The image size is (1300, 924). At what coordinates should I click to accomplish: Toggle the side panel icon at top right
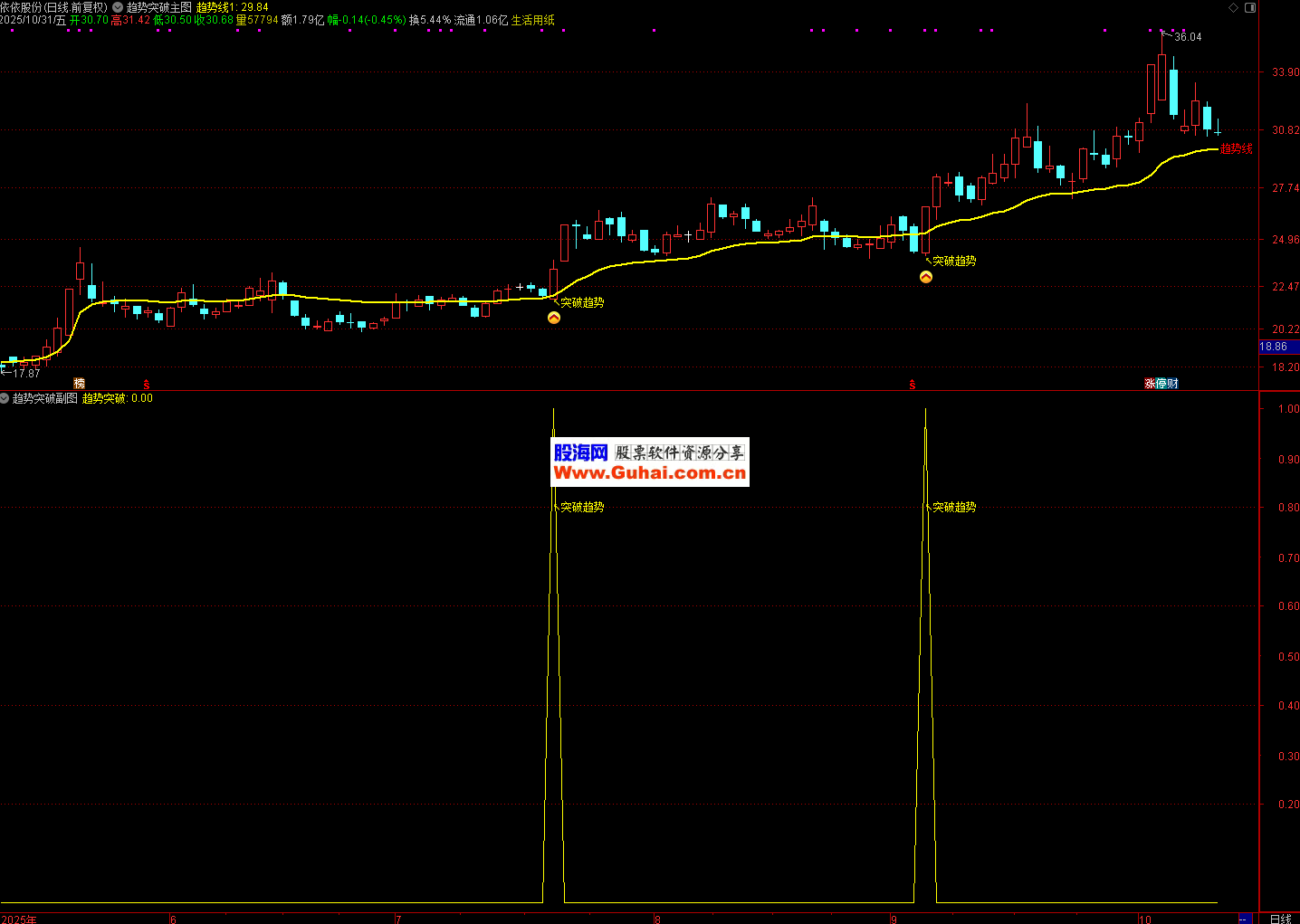(x=1250, y=7)
